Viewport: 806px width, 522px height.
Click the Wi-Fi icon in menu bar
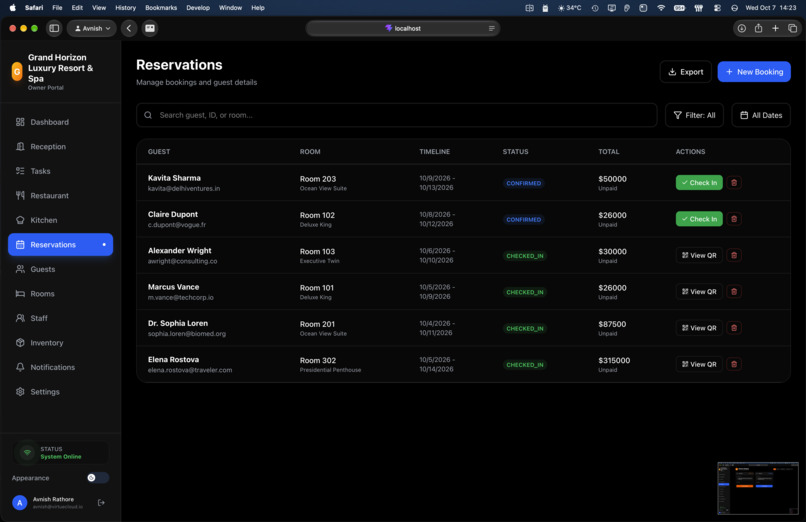[661, 8]
